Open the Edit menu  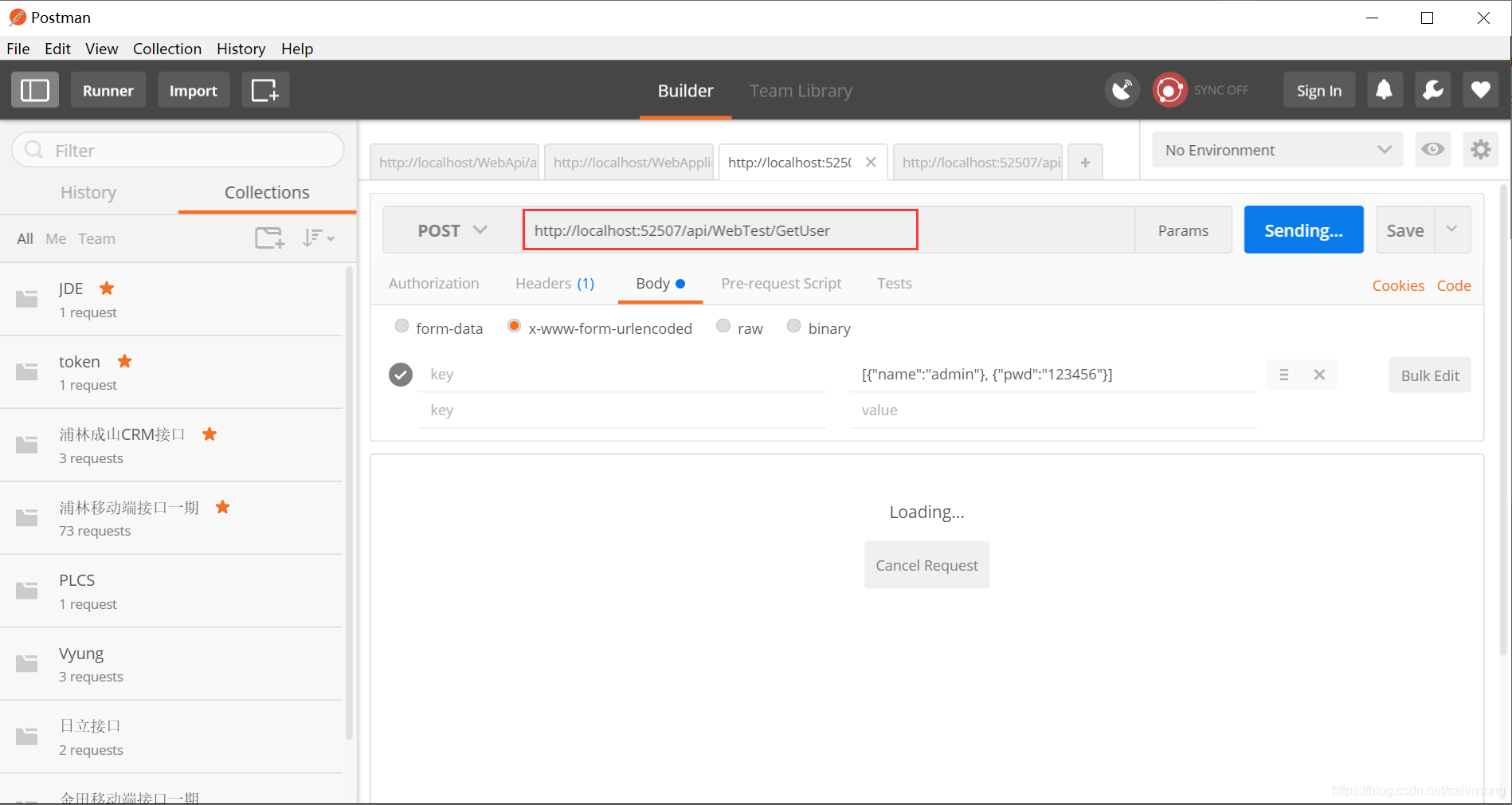(57, 49)
